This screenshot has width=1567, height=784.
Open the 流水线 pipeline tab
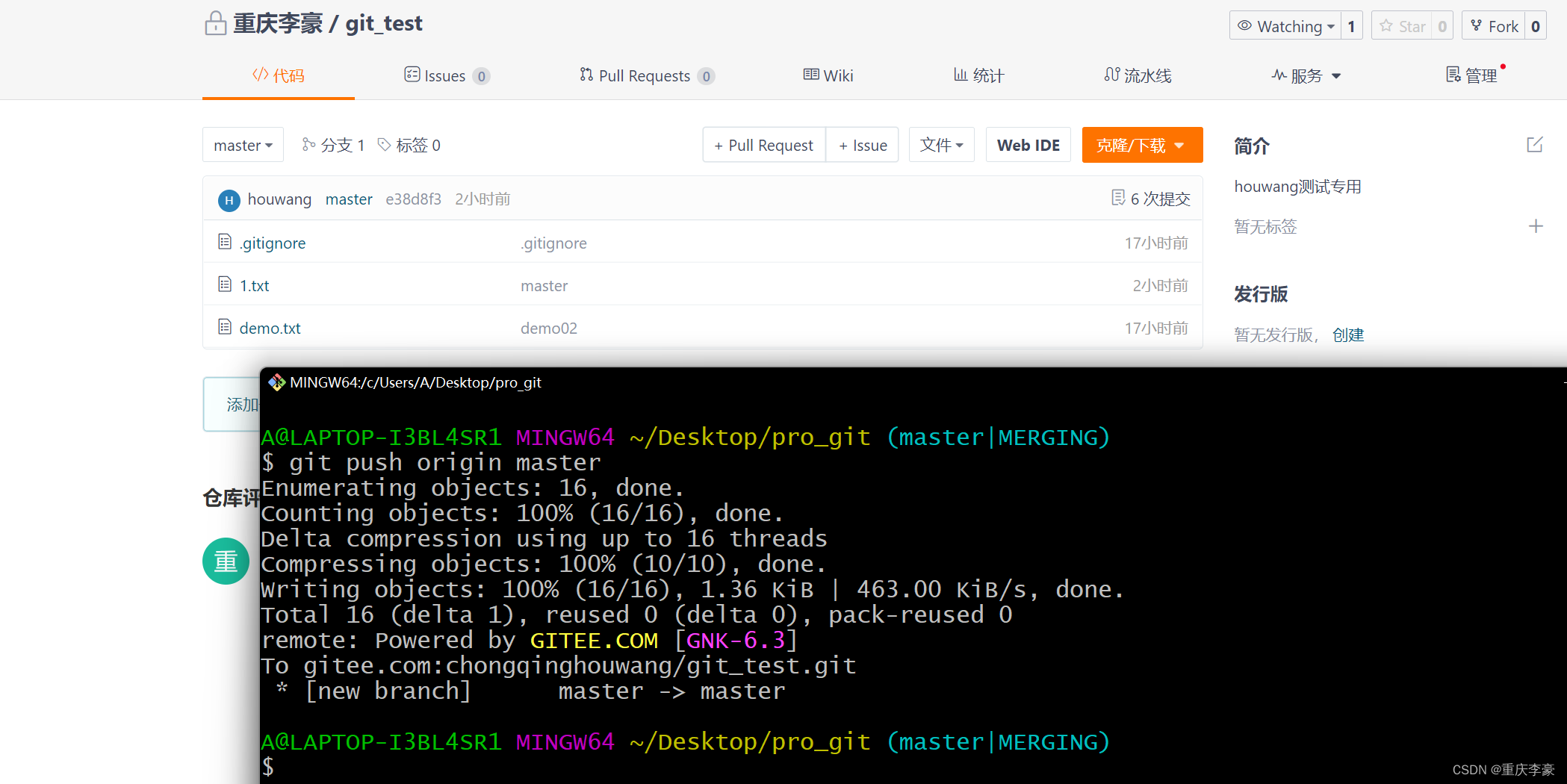(x=1138, y=75)
